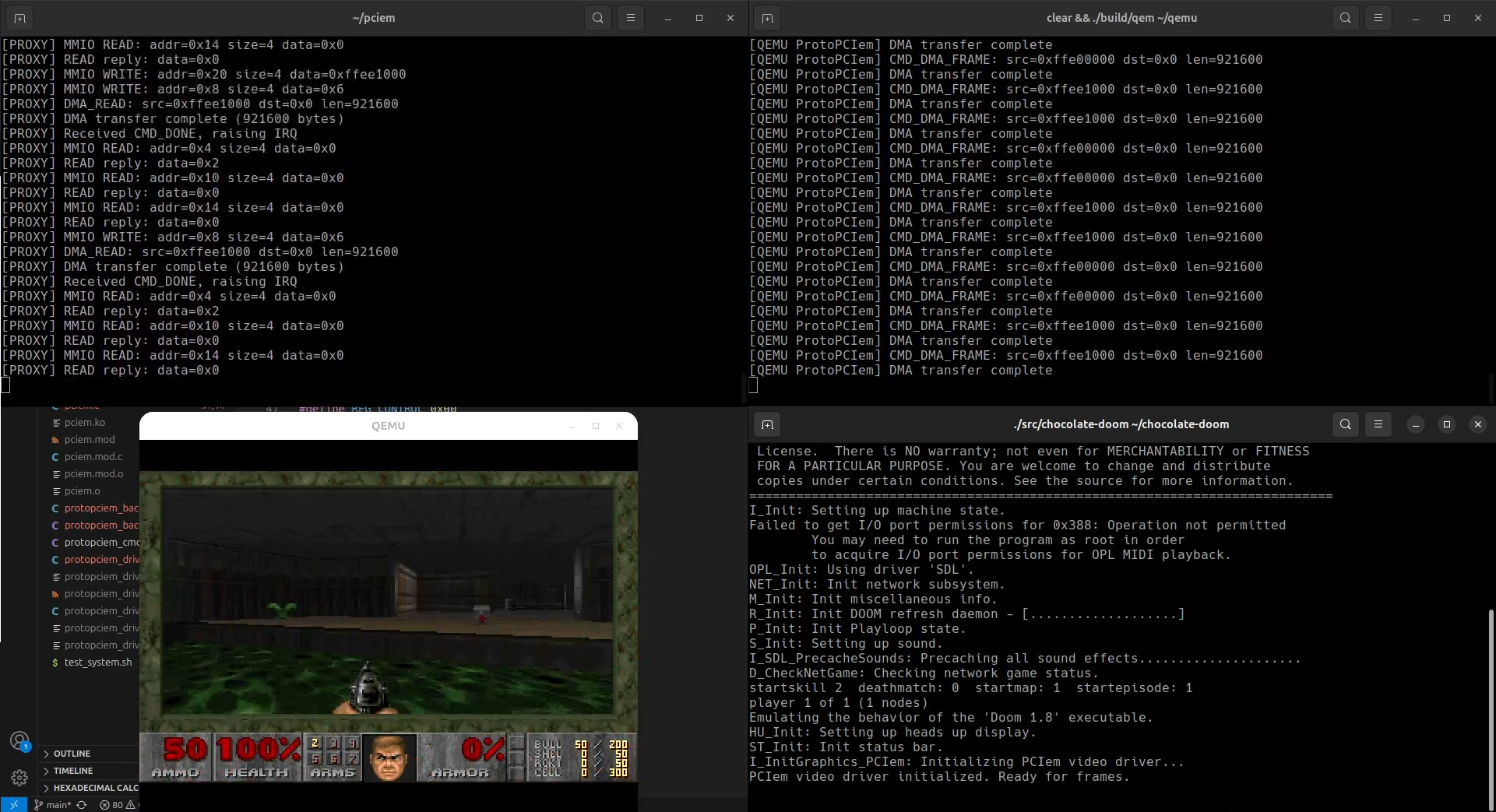Show the 80 errors in Problems panel

[x=111, y=805]
